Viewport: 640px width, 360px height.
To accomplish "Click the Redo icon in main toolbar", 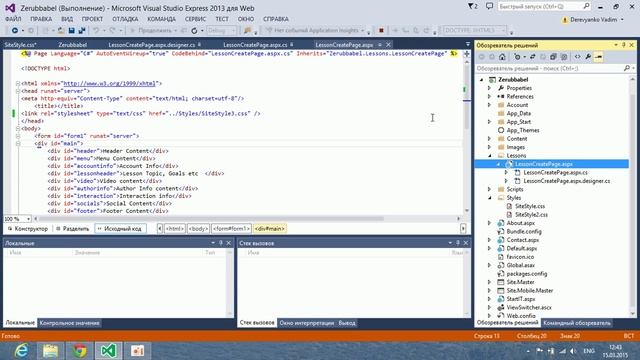I will tap(112, 30).
